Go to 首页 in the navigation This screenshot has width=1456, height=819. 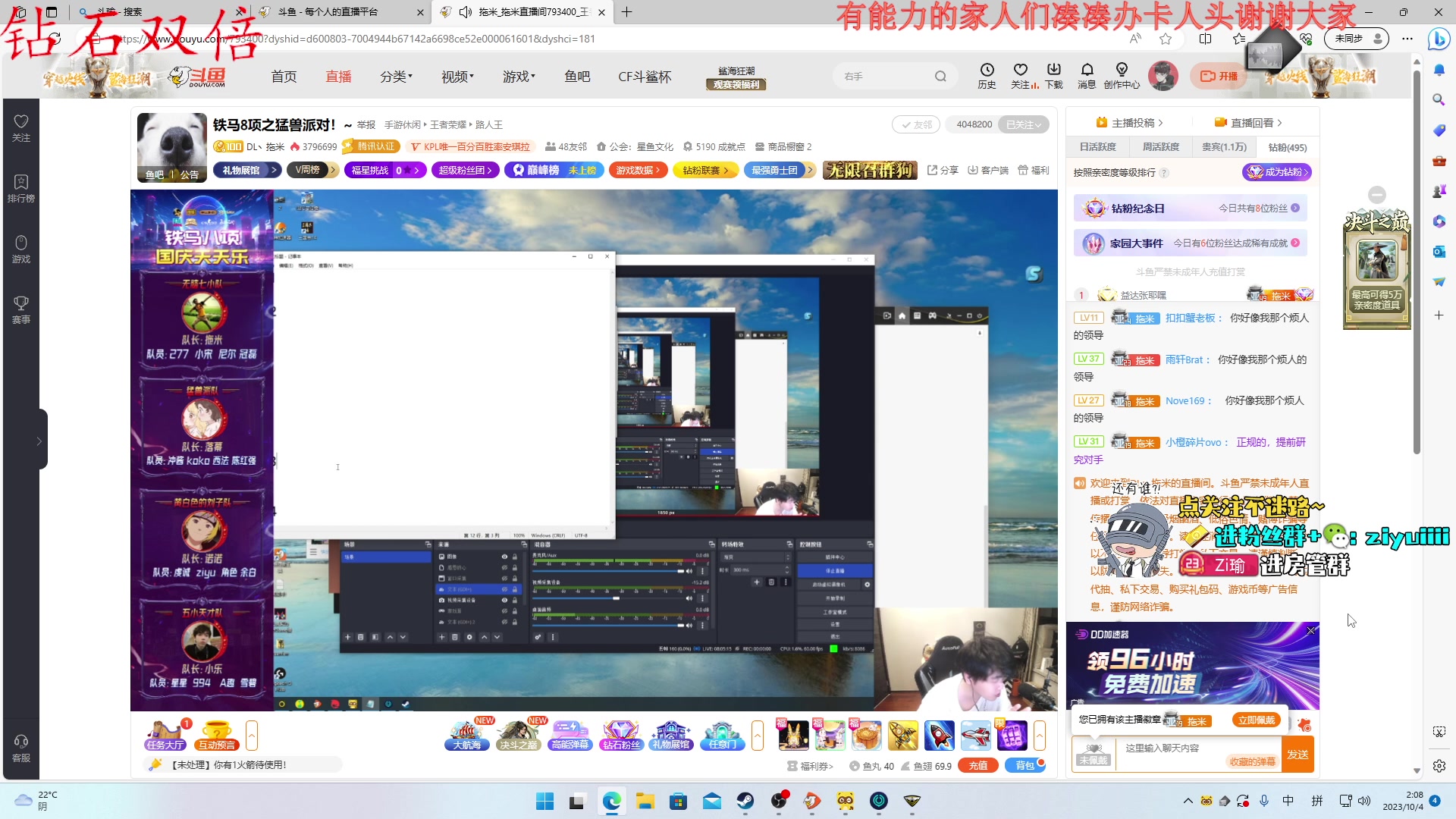284,77
